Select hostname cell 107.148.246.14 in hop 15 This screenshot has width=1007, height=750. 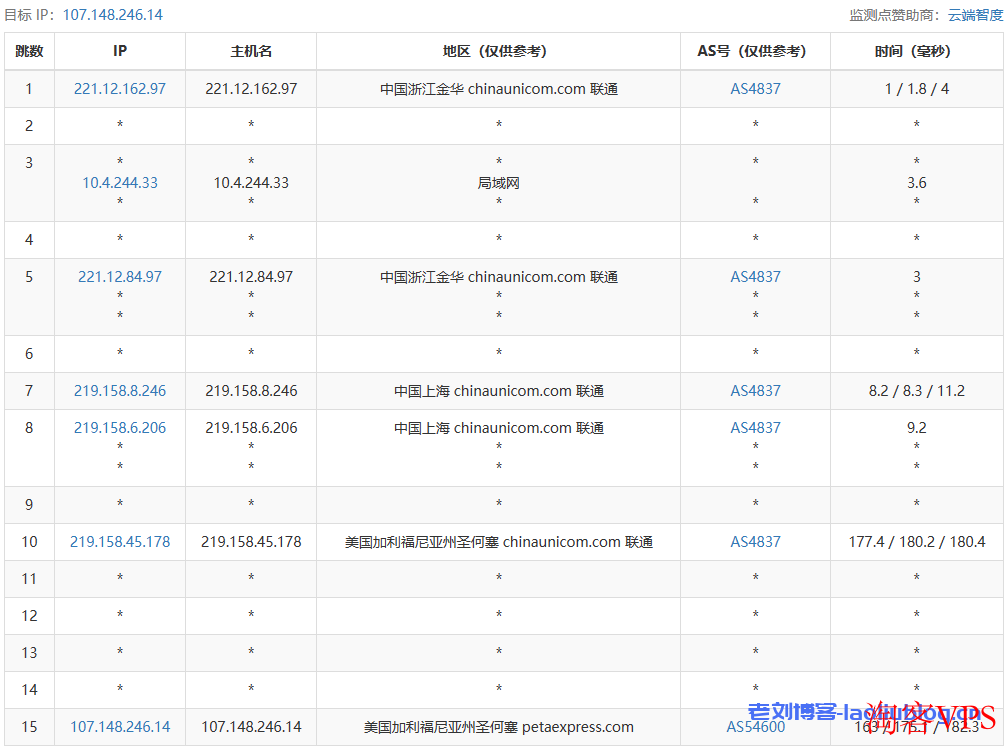point(251,726)
